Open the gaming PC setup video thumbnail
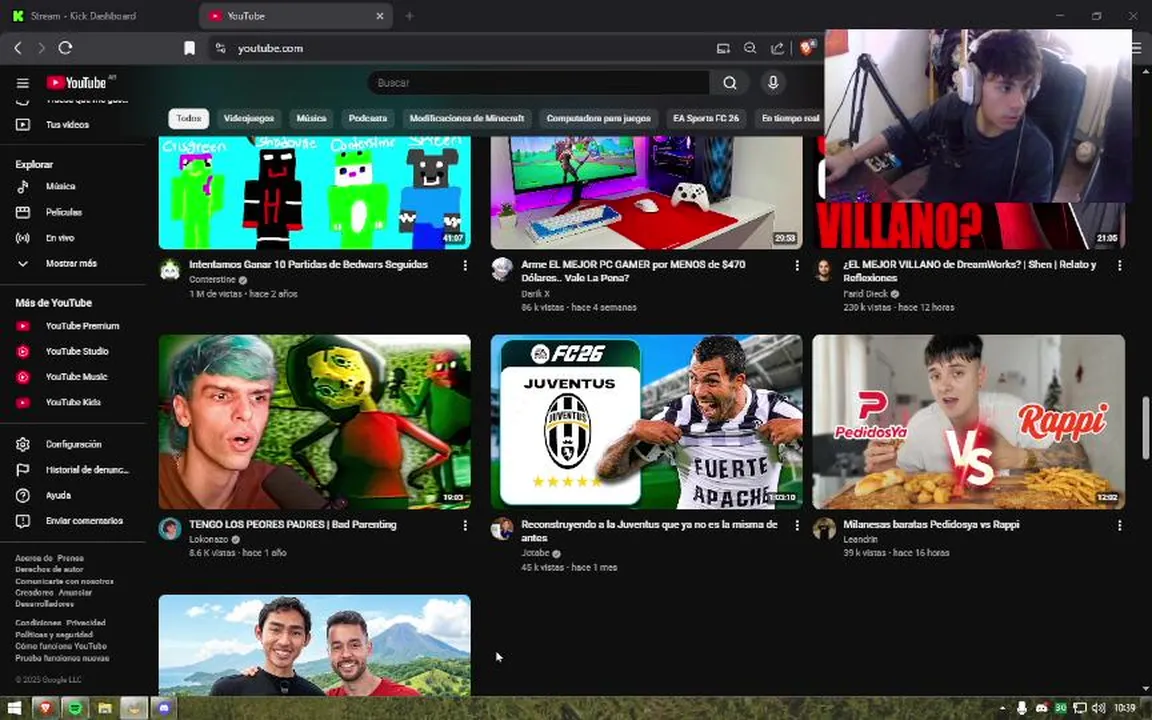The image size is (1152, 720). coord(647,192)
